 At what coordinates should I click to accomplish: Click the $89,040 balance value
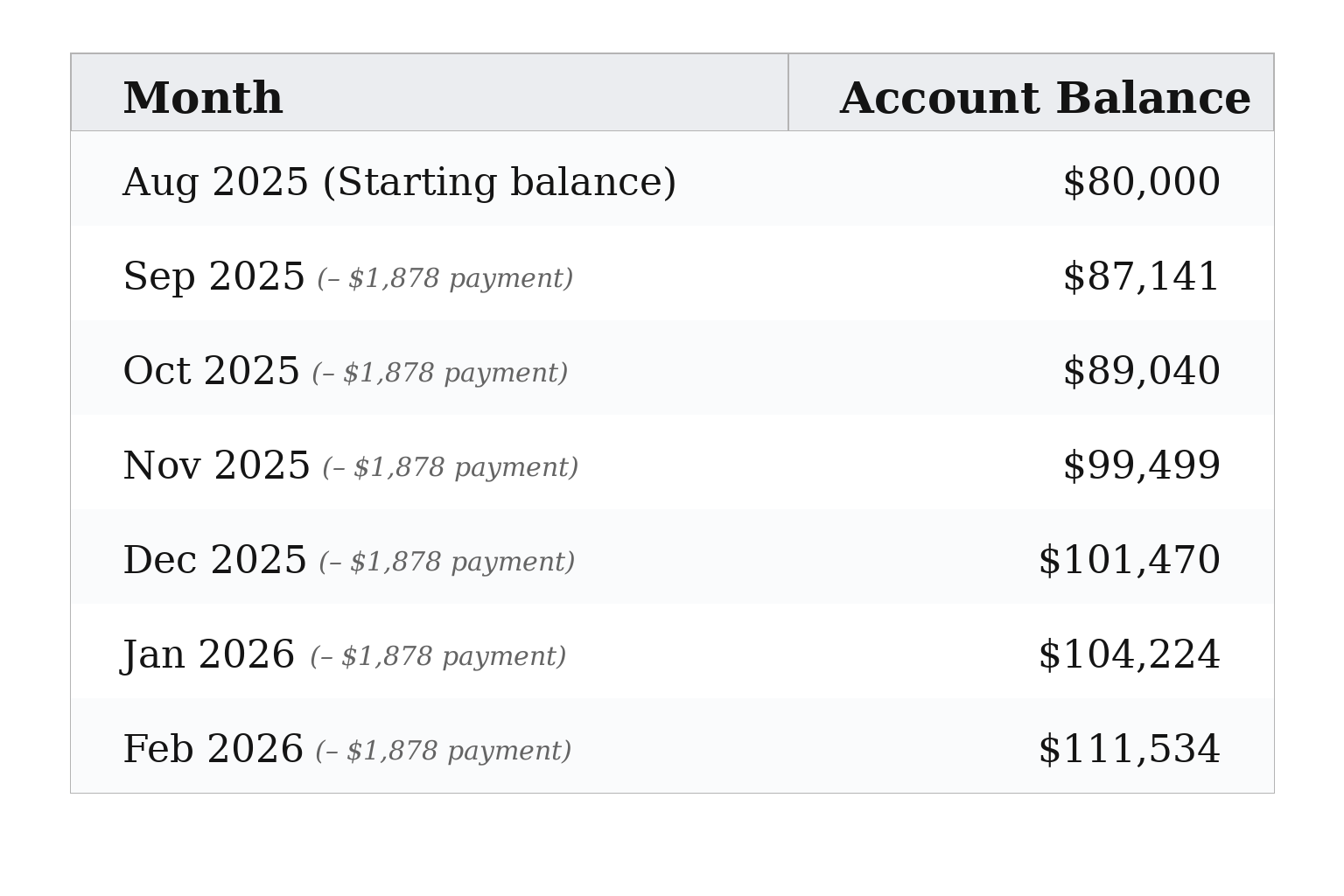(1141, 372)
